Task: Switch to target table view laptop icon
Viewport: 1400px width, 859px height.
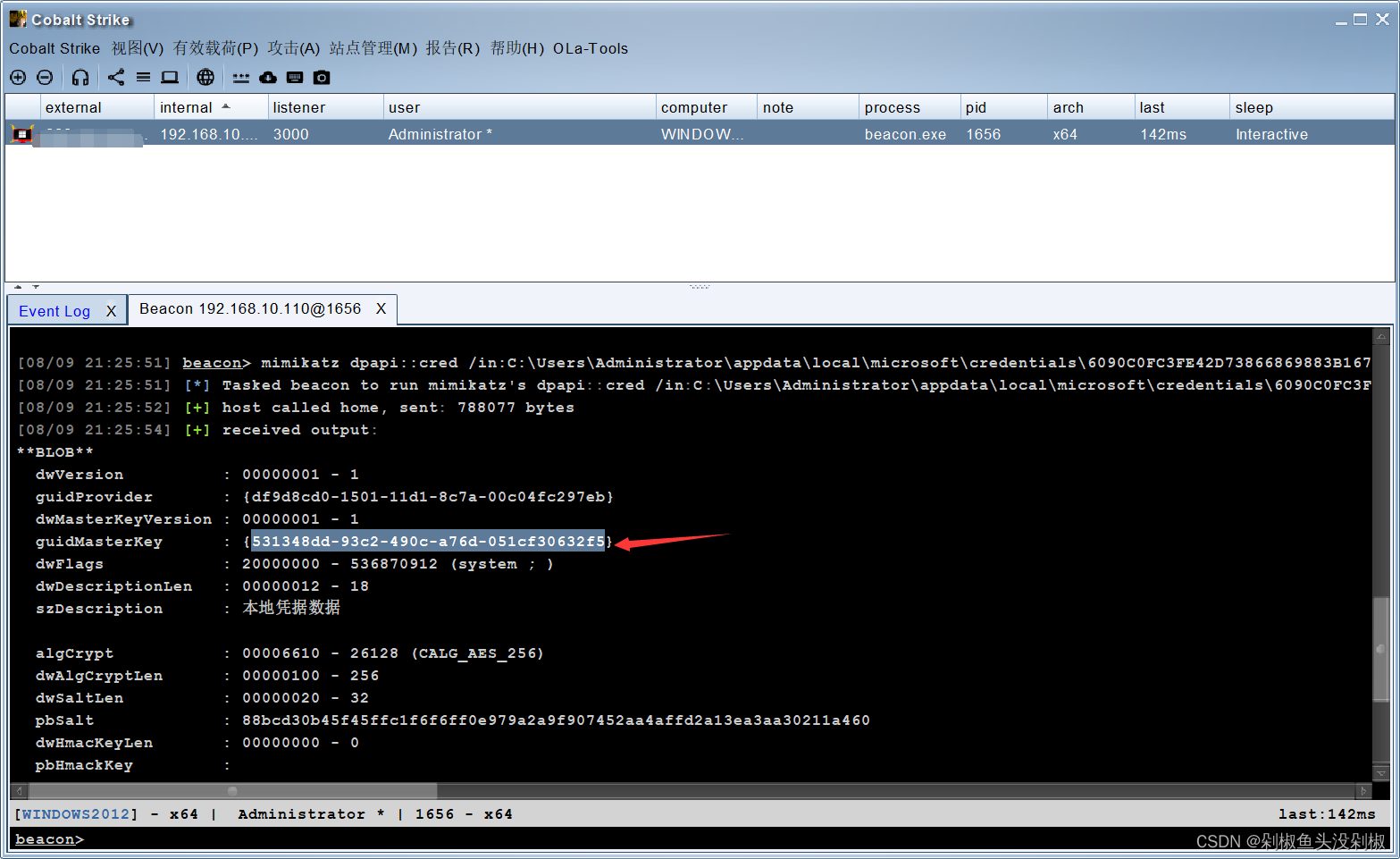Action: [x=170, y=78]
